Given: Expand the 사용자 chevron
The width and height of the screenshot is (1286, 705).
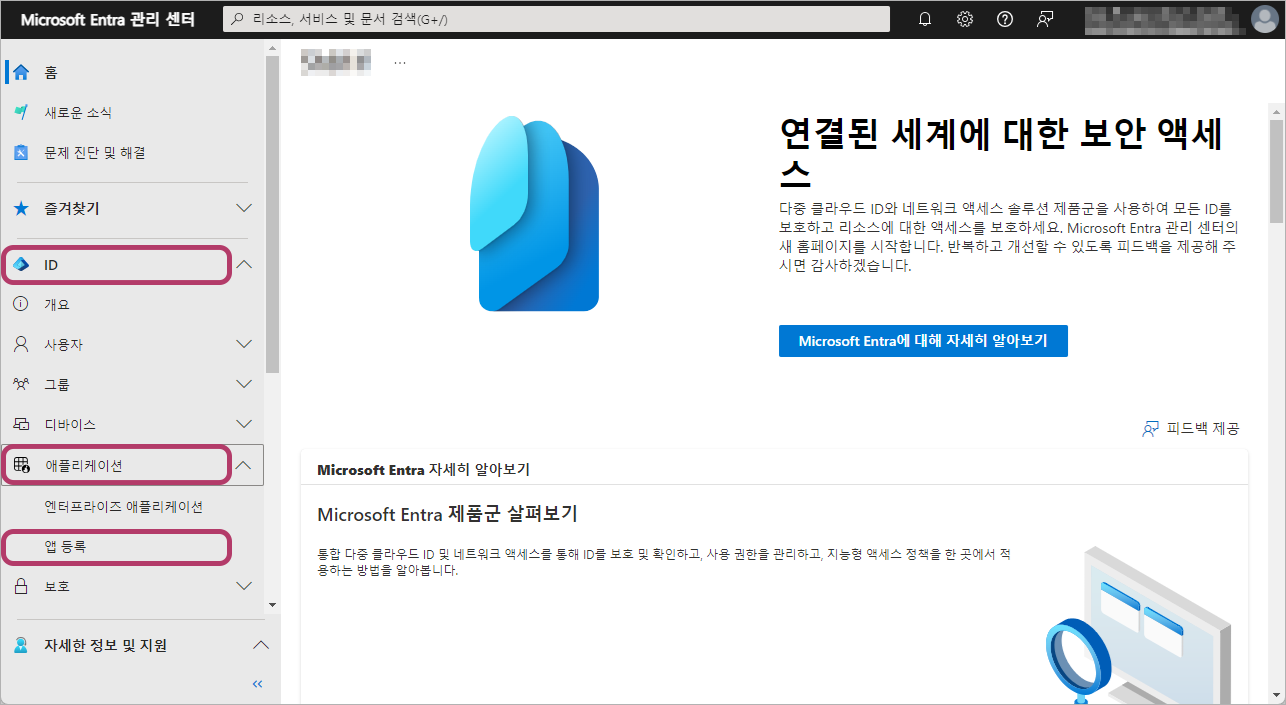Looking at the screenshot, I should click(244, 344).
